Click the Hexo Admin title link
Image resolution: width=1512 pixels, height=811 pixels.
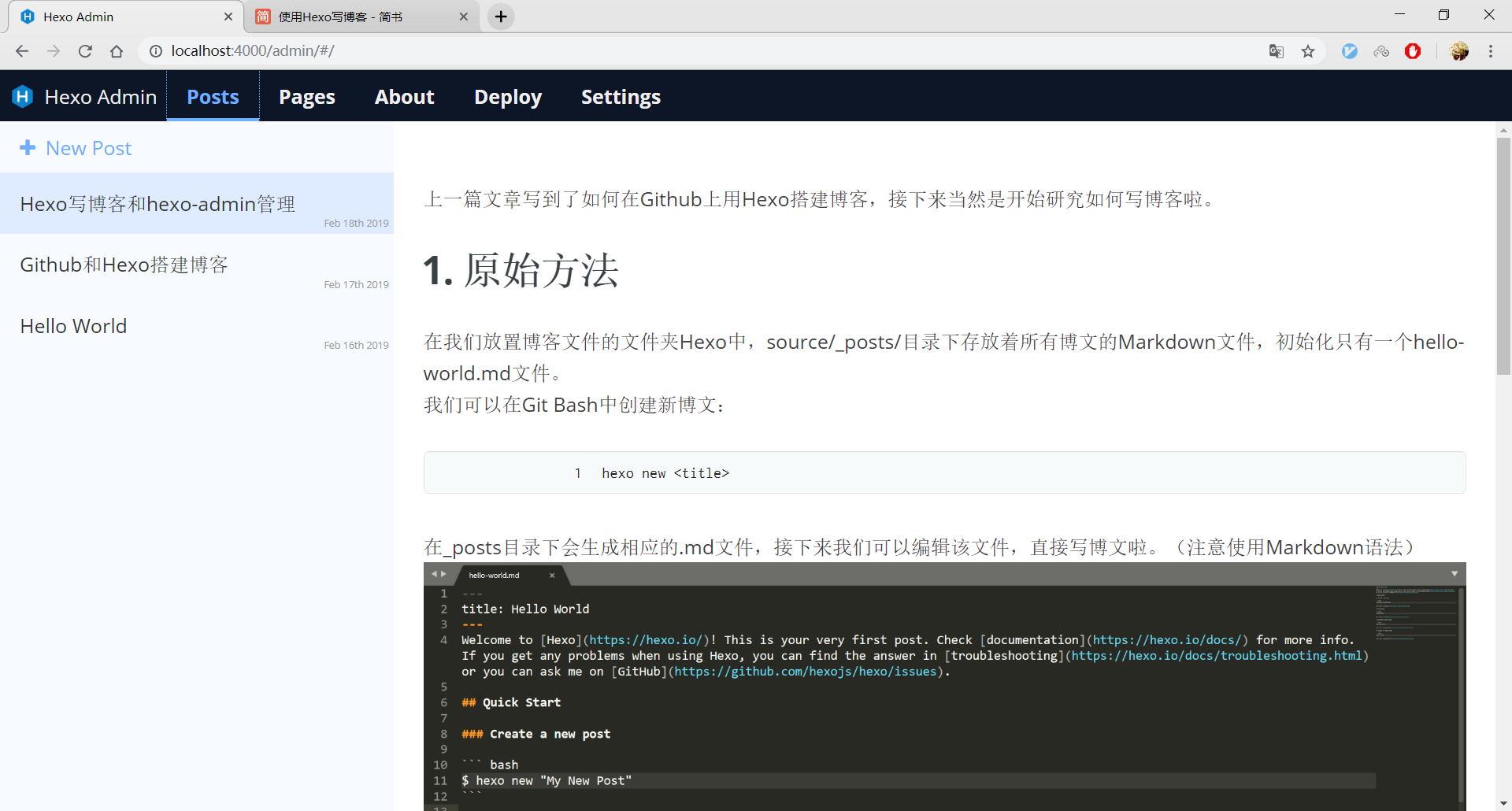click(101, 96)
